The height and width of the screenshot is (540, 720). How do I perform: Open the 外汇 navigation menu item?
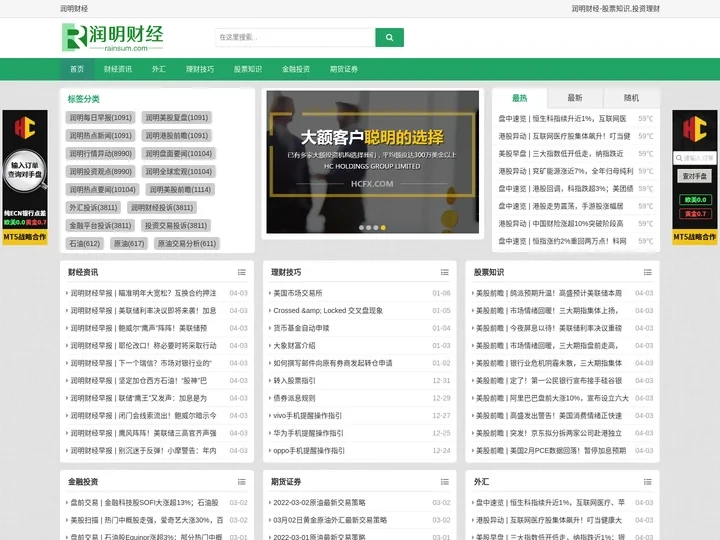click(x=159, y=69)
